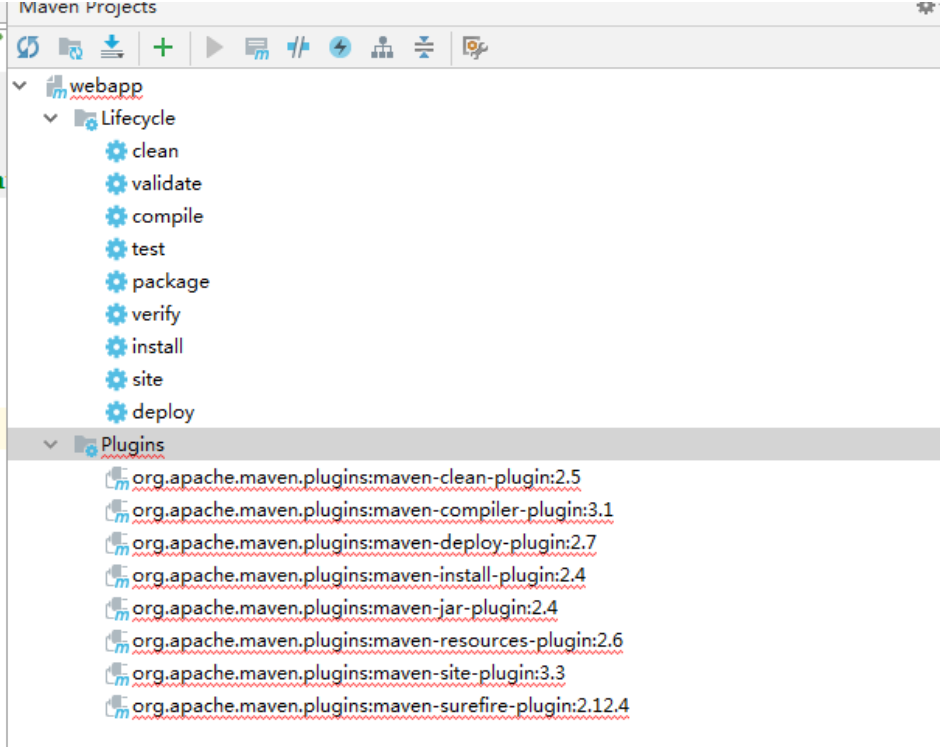Viewport: 949px width, 747px height.
Task: Click the Maven Projects panel title
Action: 88,7
